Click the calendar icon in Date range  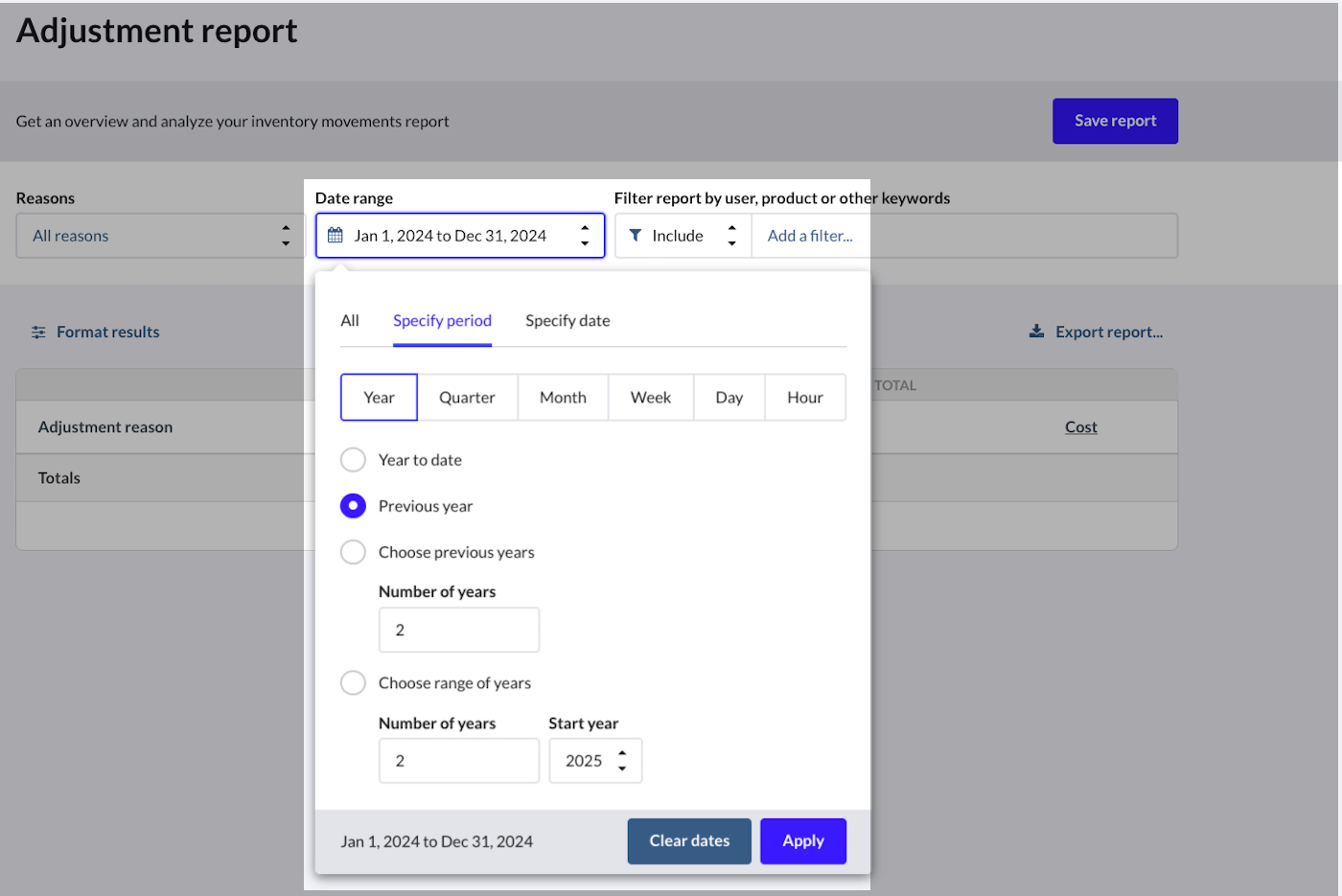(x=335, y=236)
